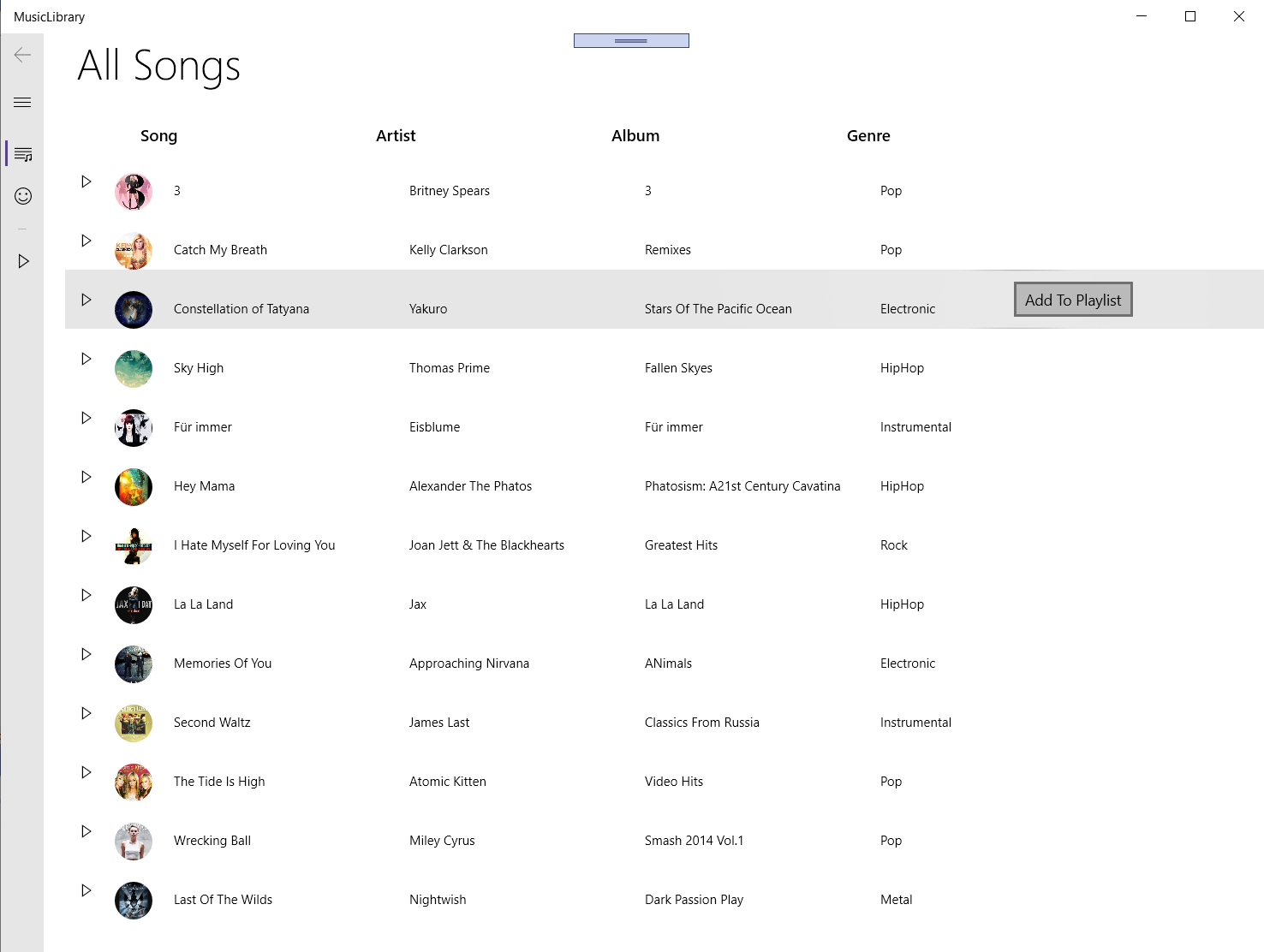Play 'Wrecking Ball' by Miley Cyrus
1264x952 pixels.
86,830
